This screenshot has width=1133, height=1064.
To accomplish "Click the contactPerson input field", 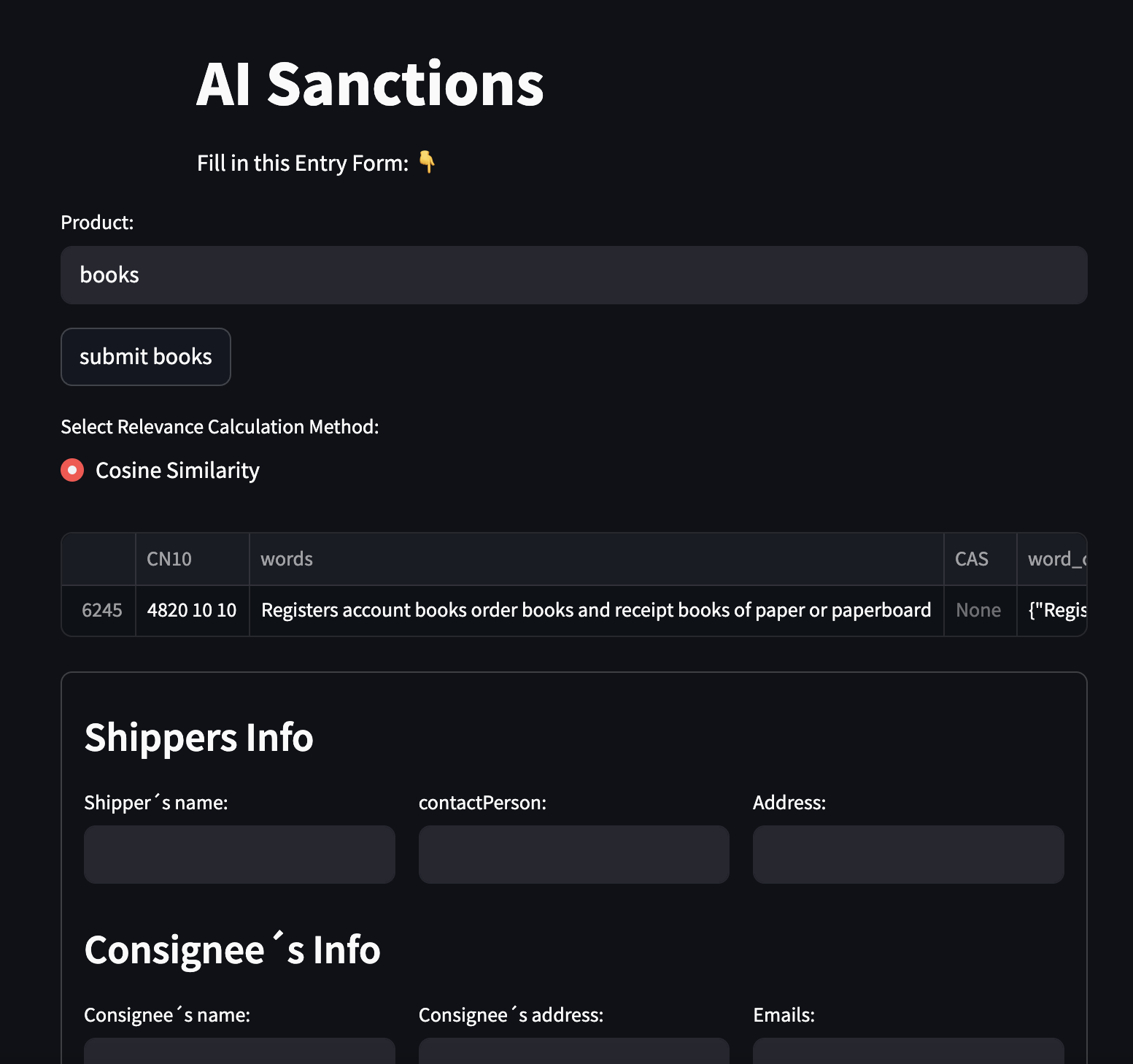I will pos(573,855).
